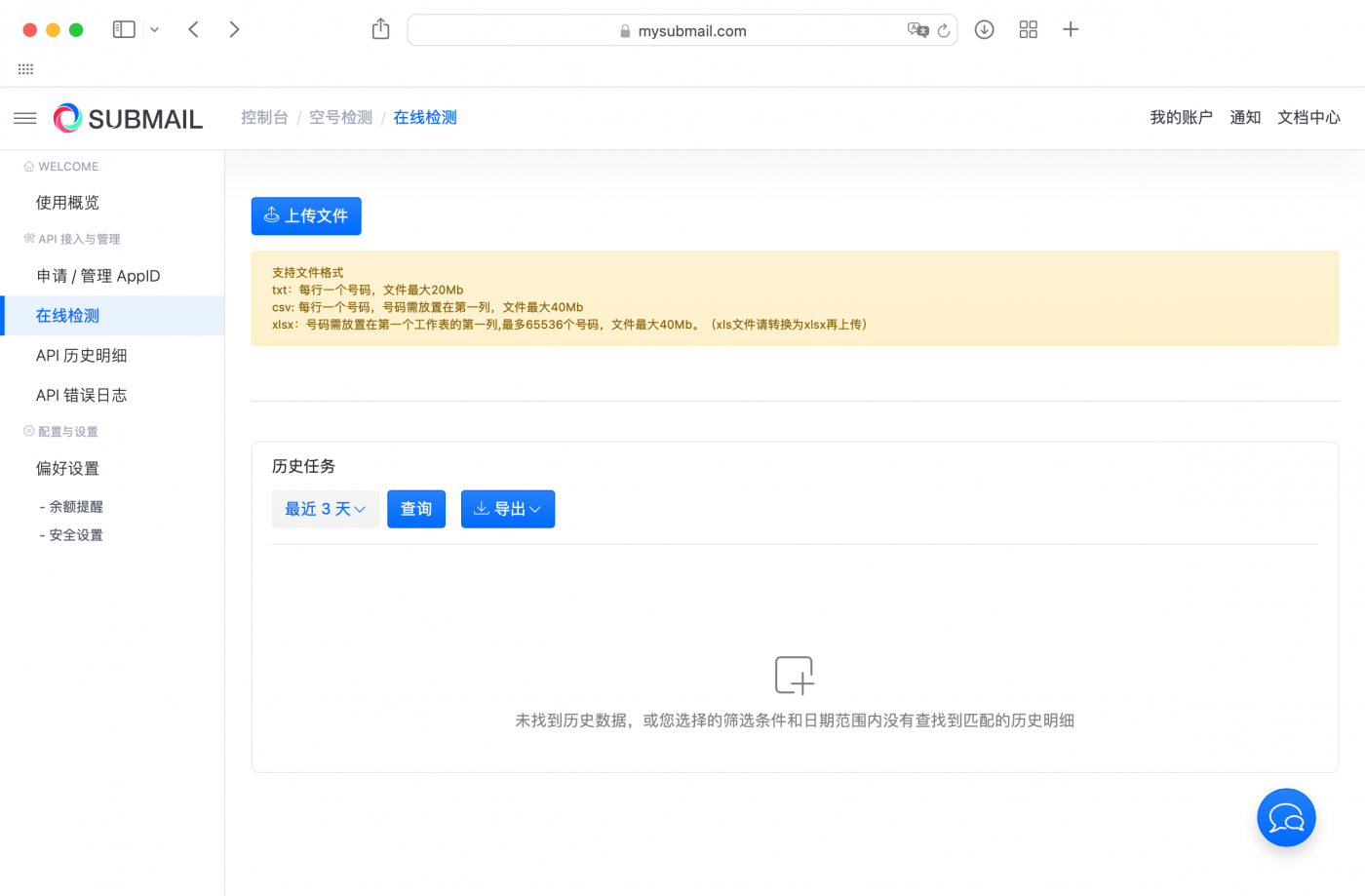Click the 支持文件格式 notice title
Viewport: 1365px width, 896px height.
pyautogui.click(x=308, y=273)
